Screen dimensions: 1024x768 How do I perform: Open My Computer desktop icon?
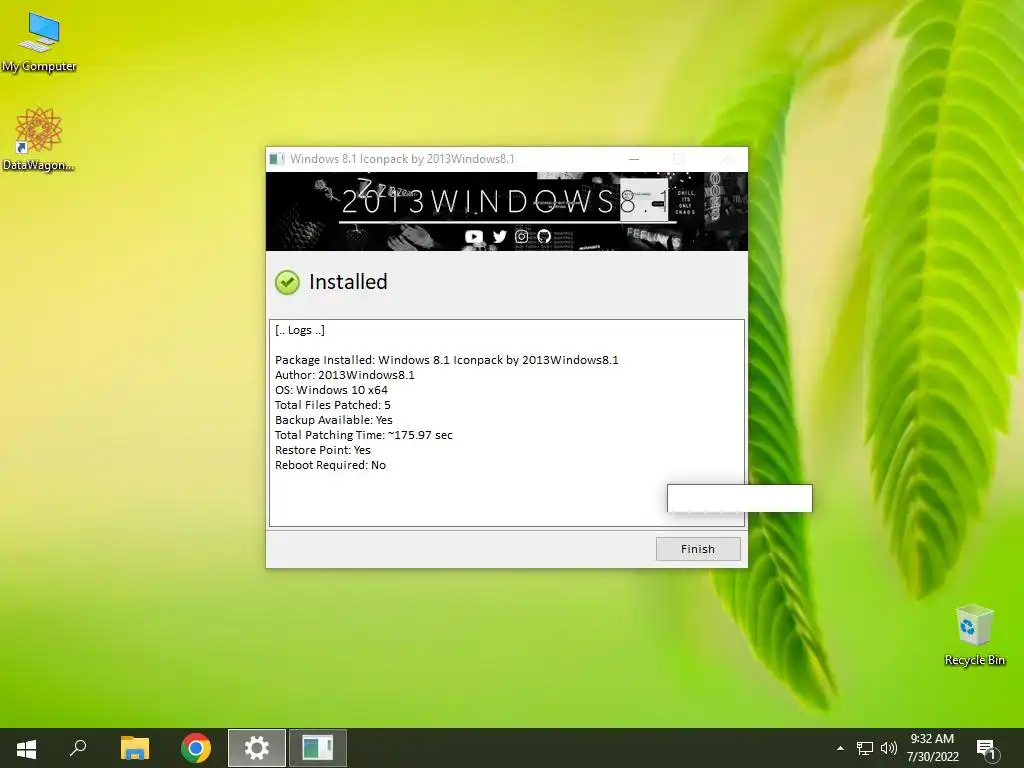coord(39,40)
